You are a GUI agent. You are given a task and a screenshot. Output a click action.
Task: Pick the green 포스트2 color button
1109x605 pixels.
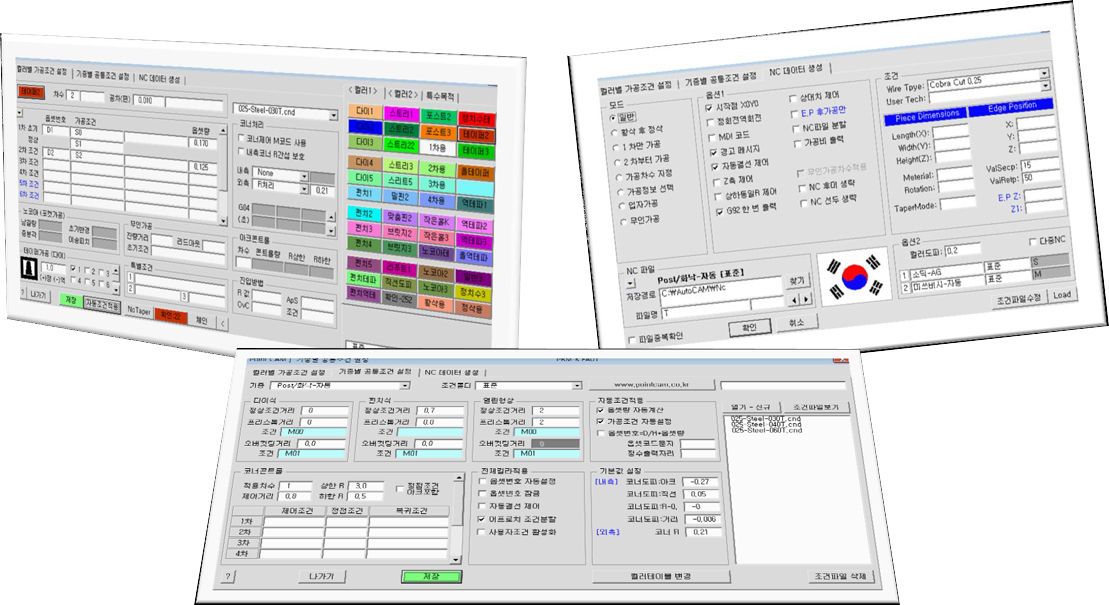(x=438, y=116)
